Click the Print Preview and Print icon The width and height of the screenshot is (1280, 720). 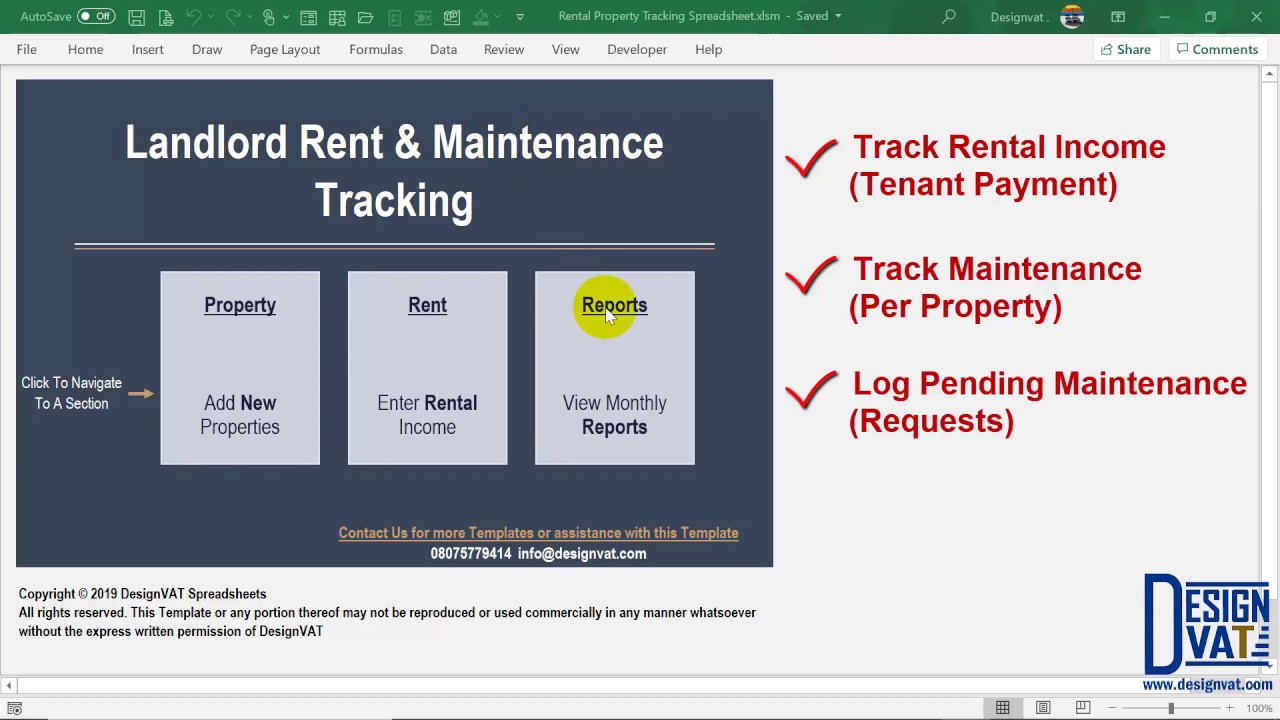click(x=164, y=17)
